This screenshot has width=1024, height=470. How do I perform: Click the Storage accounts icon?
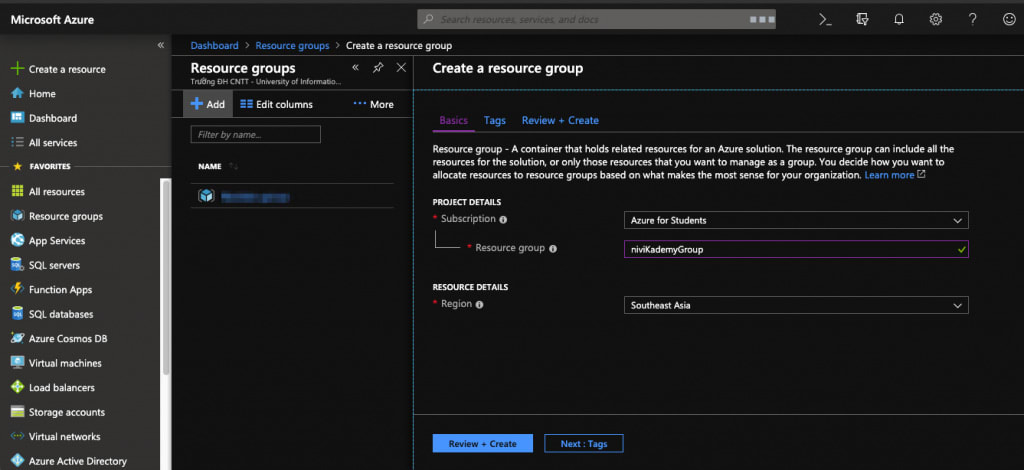[18, 412]
